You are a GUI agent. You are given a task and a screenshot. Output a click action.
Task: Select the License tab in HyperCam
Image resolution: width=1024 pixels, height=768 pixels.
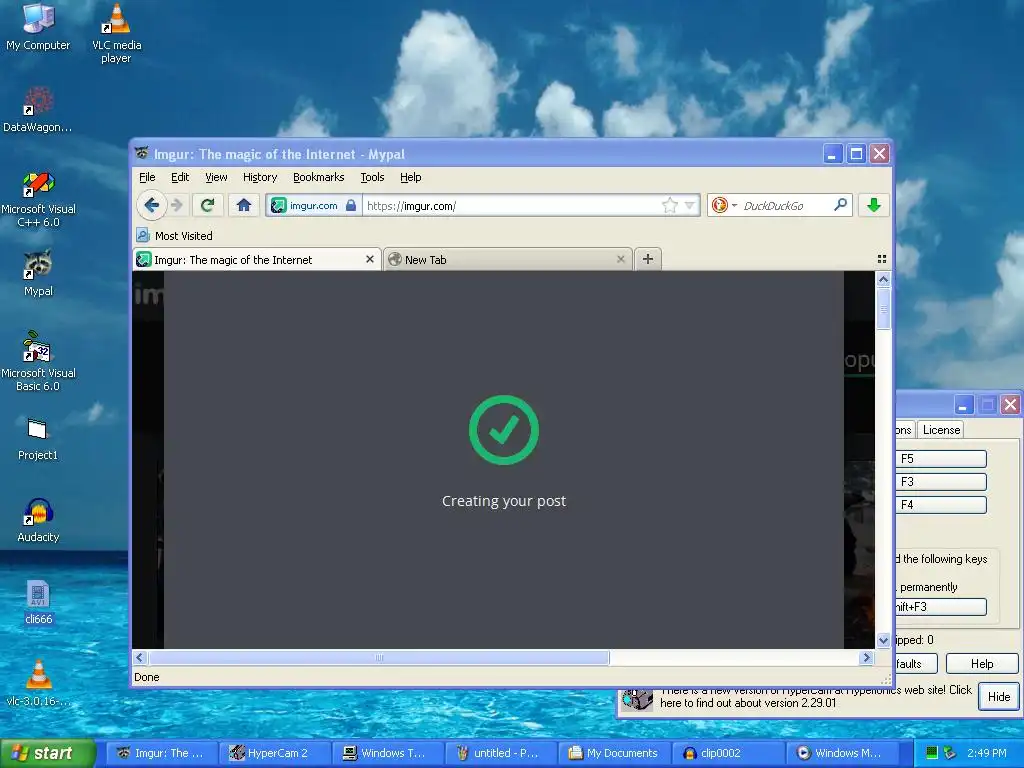click(x=941, y=430)
